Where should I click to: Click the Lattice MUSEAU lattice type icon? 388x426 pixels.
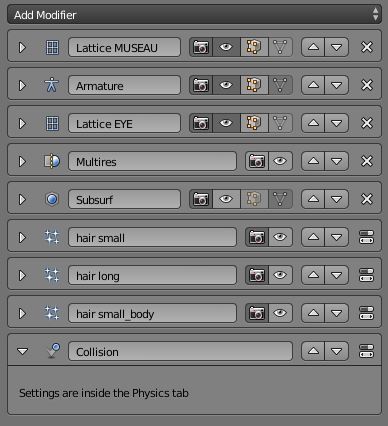tap(52, 47)
